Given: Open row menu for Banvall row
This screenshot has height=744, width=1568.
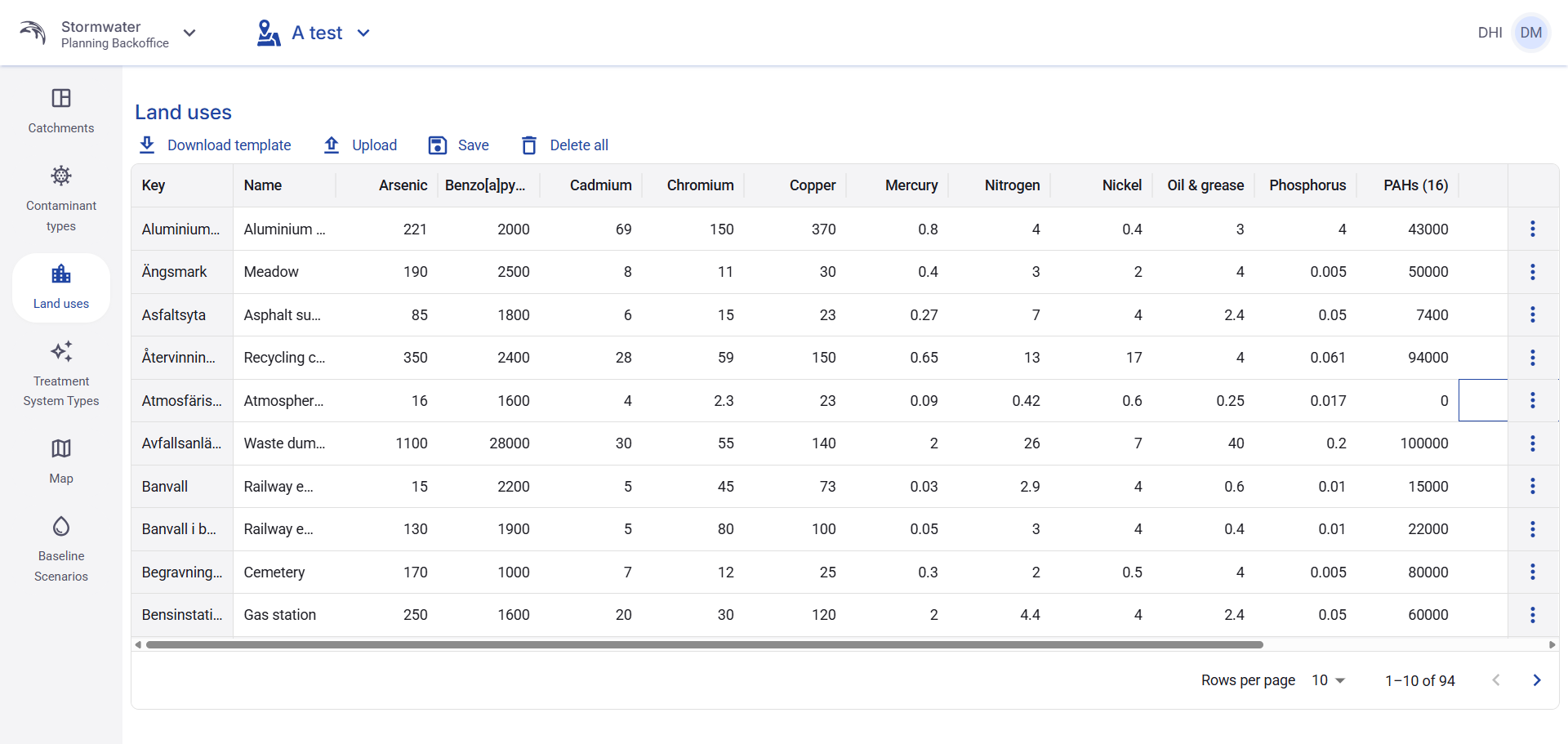Looking at the screenshot, I should pyautogui.click(x=1532, y=486).
